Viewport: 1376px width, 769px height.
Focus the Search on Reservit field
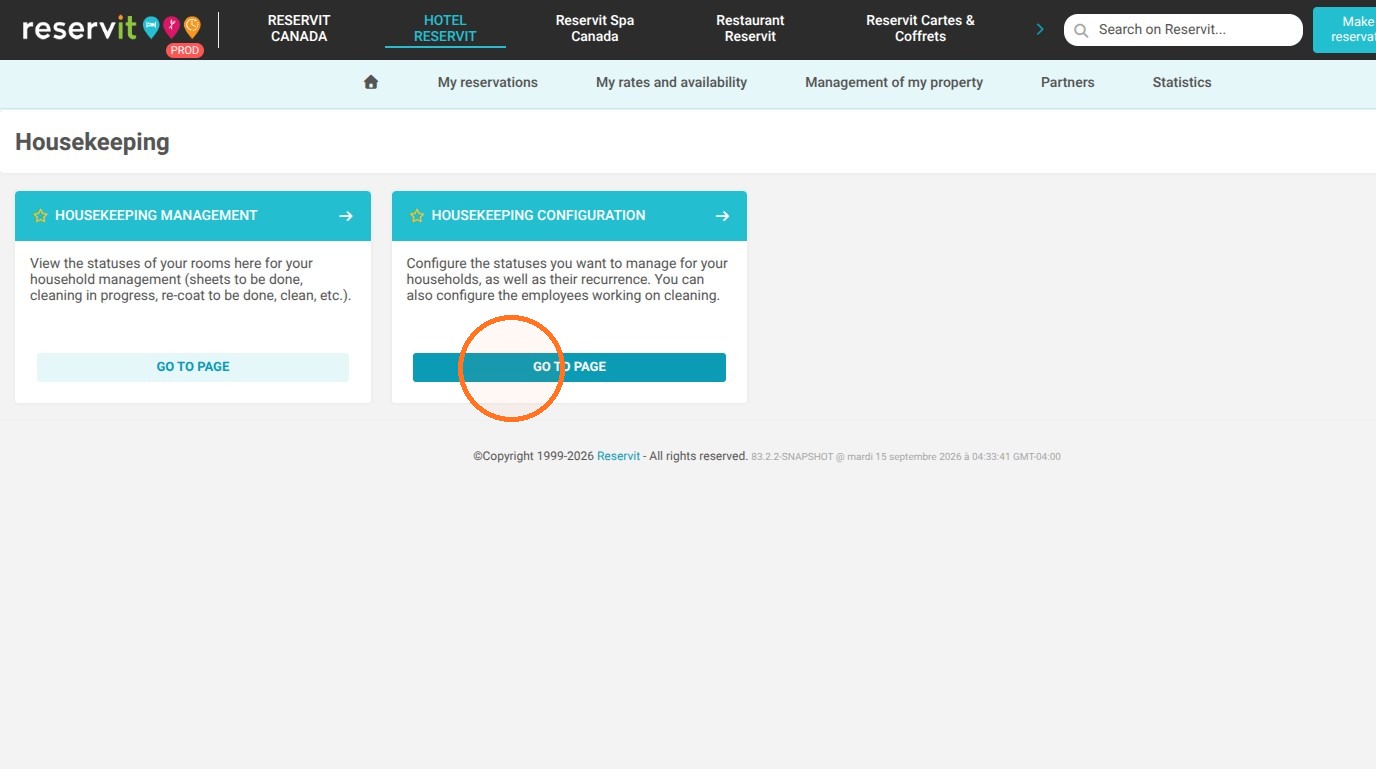pos(1183,30)
